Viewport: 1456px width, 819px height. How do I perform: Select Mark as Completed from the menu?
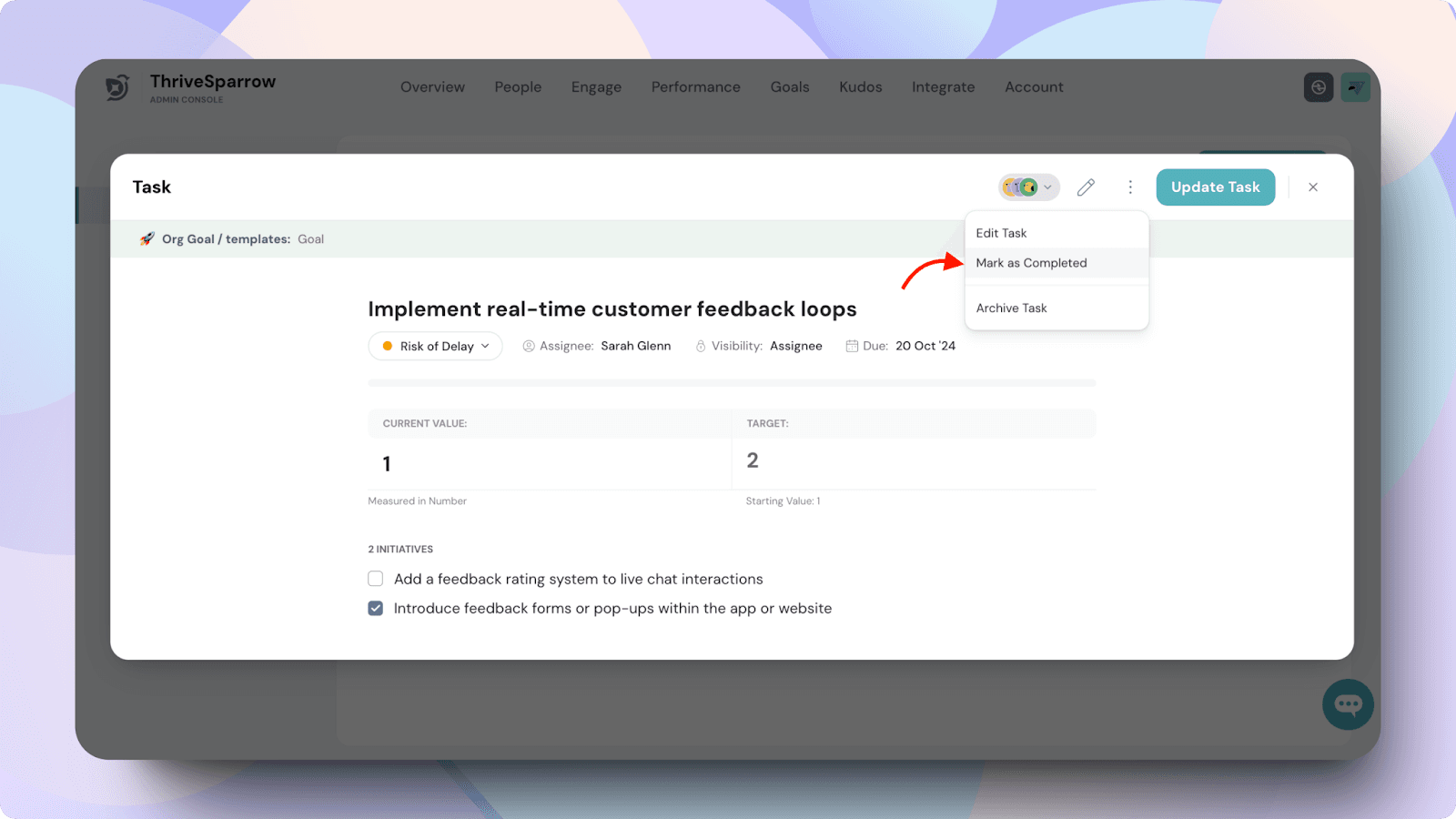pyautogui.click(x=1031, y=263)
